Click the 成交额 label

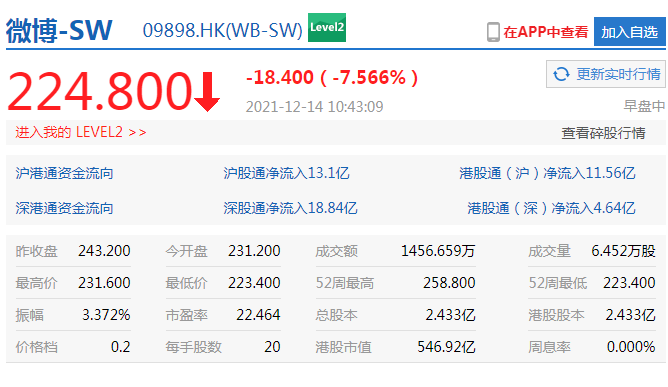coord(337,251)
